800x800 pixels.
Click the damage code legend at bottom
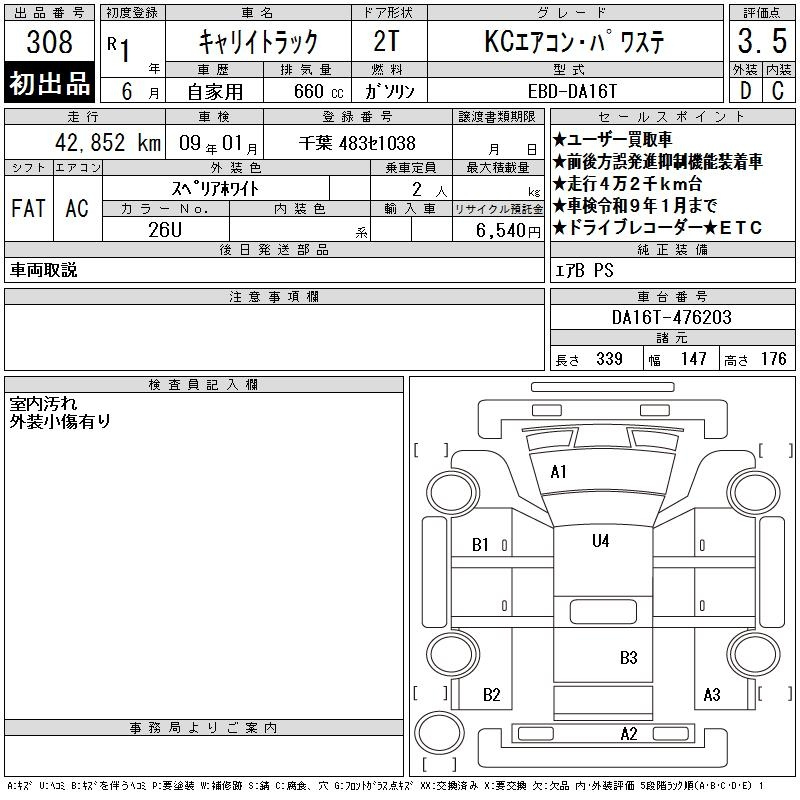click(x=385, y=786)
